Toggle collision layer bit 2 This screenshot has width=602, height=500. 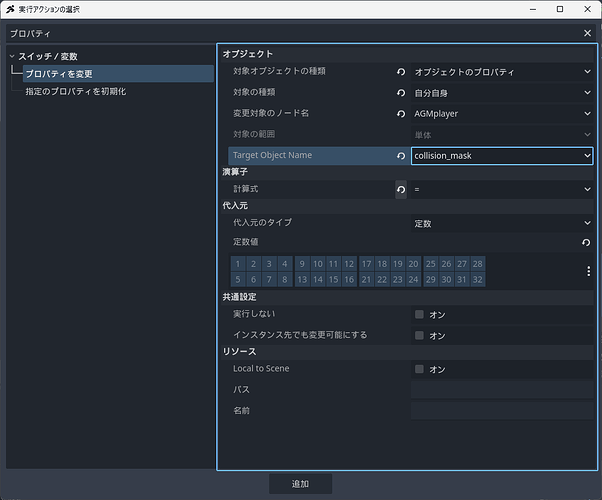tap(253, 264)
